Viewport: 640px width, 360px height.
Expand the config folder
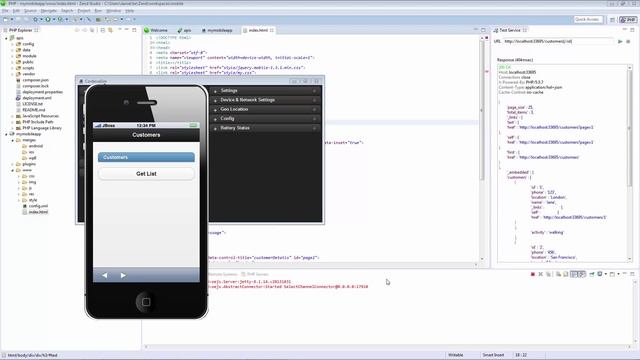tap(13, 44)
